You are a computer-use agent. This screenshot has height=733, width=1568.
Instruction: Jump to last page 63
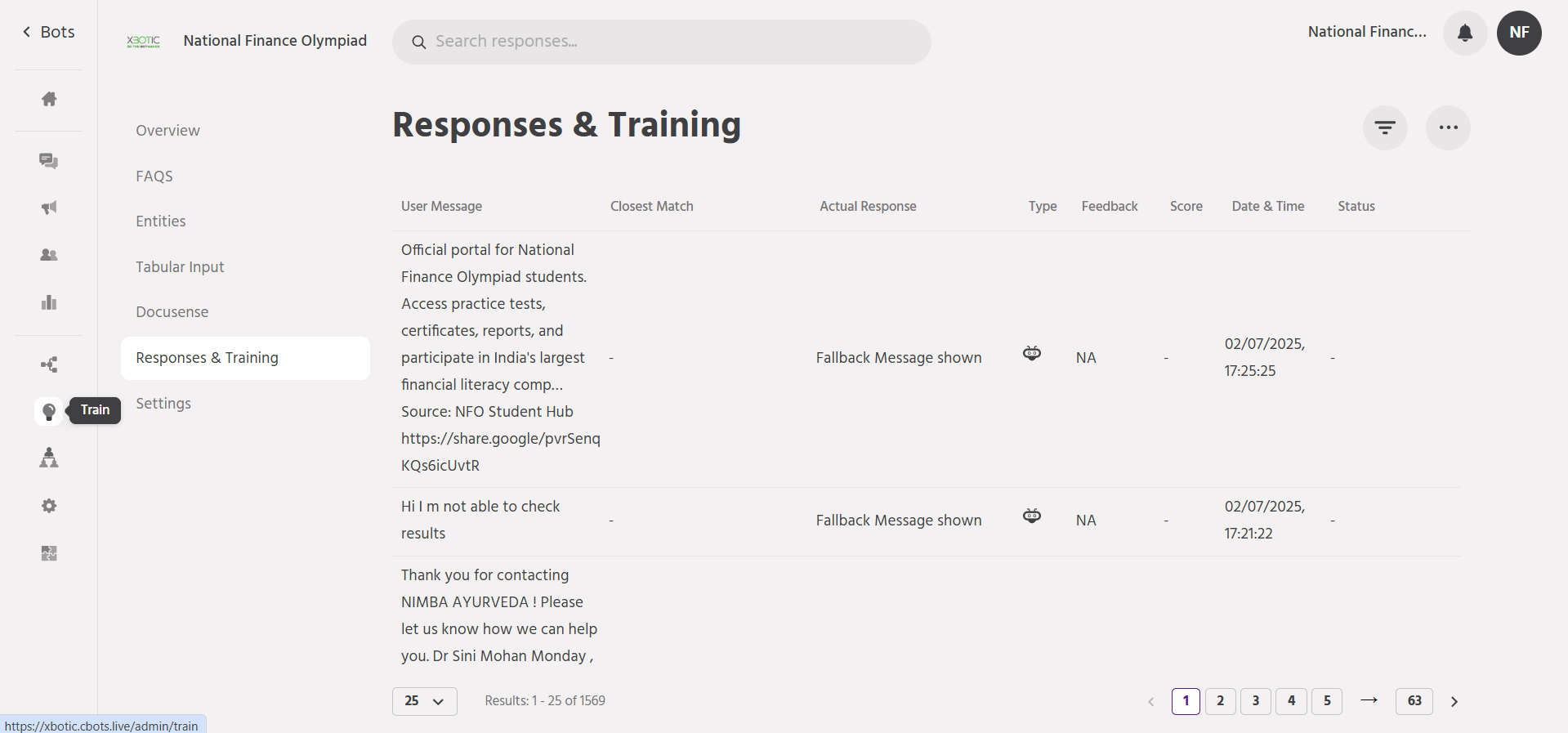pos(1414,701)
